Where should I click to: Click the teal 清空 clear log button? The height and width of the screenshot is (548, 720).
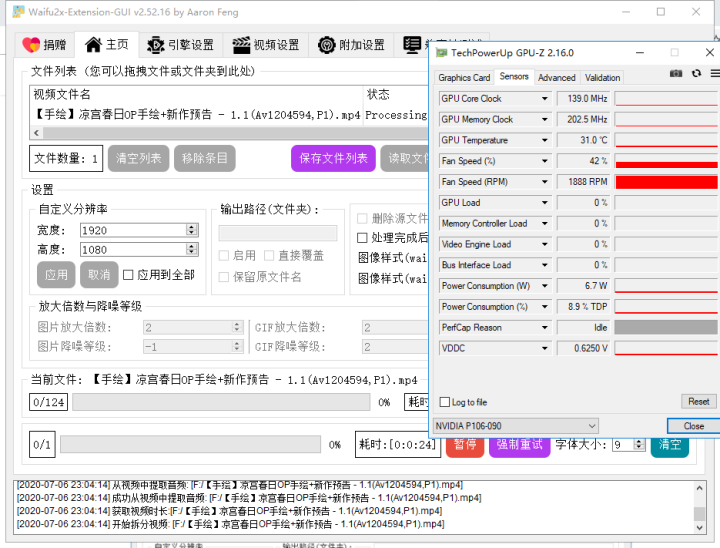pyautogui.click(x=669, y=446)
